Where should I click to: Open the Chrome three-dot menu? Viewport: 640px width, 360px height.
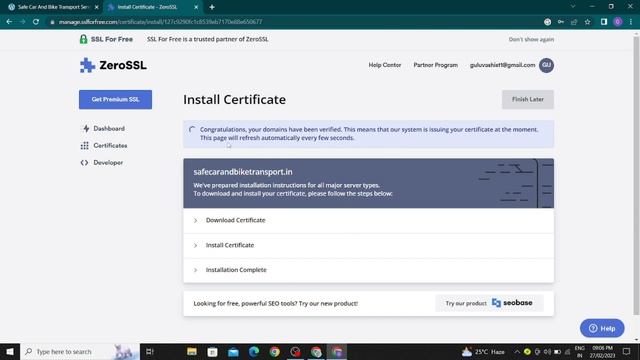631,22
